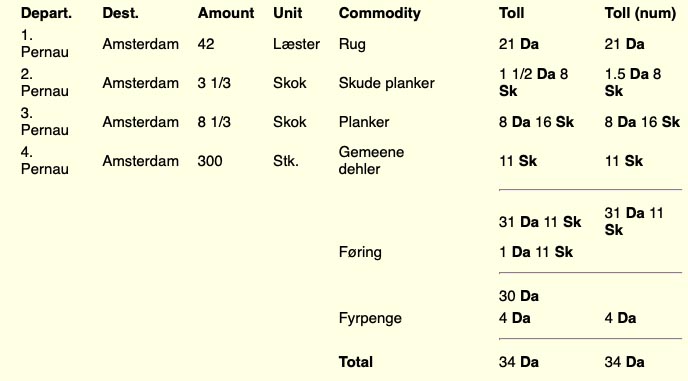Screen dimensions: 688x381
Task: Click the Toll column header
Action: click(511, 13)
